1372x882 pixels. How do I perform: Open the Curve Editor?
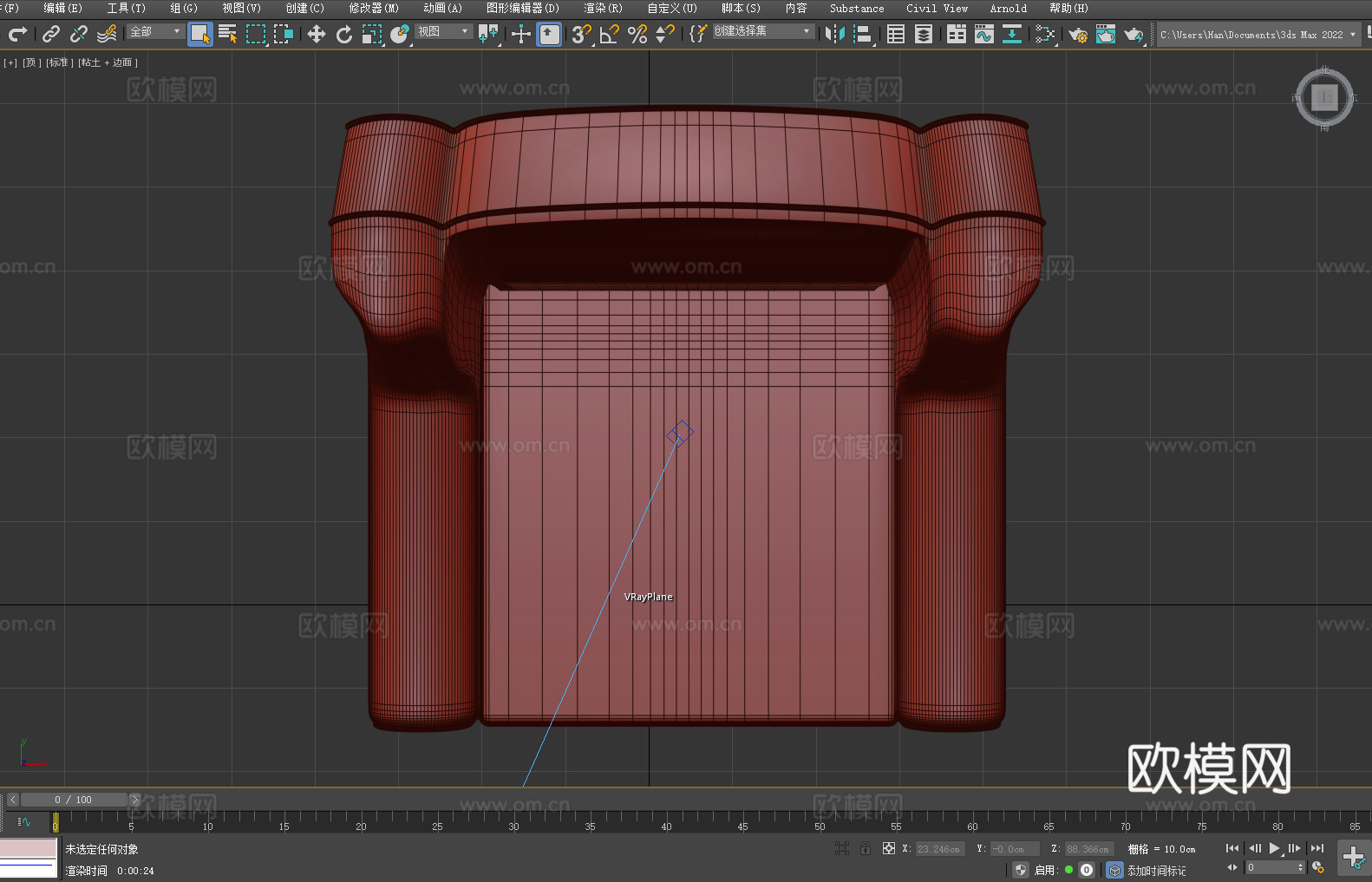[x=984, y=34]
